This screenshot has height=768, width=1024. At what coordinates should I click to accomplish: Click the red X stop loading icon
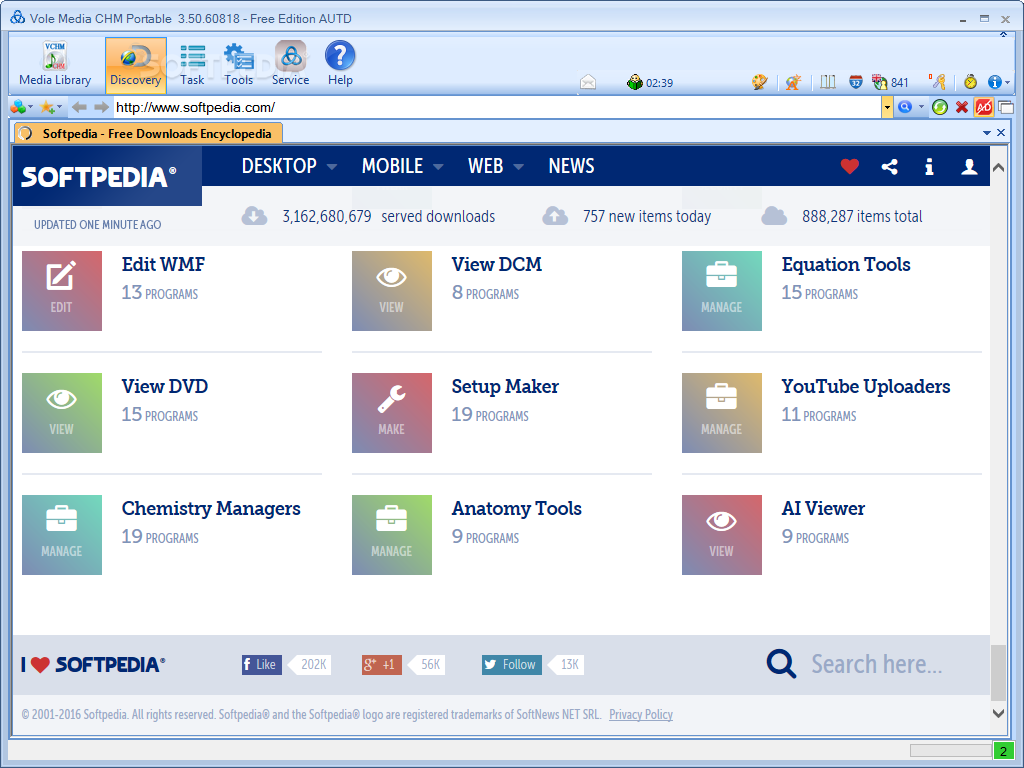[961, 107]
